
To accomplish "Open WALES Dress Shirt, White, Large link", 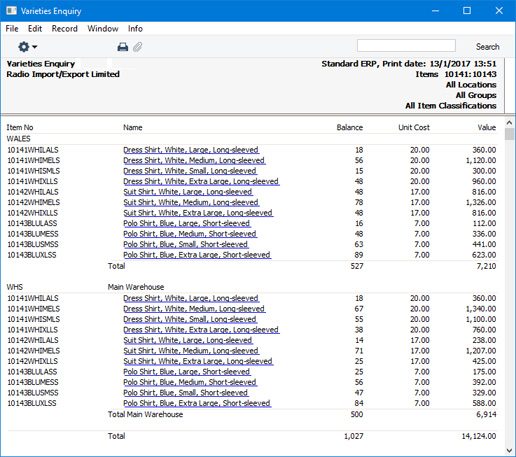I will [191, 150].
